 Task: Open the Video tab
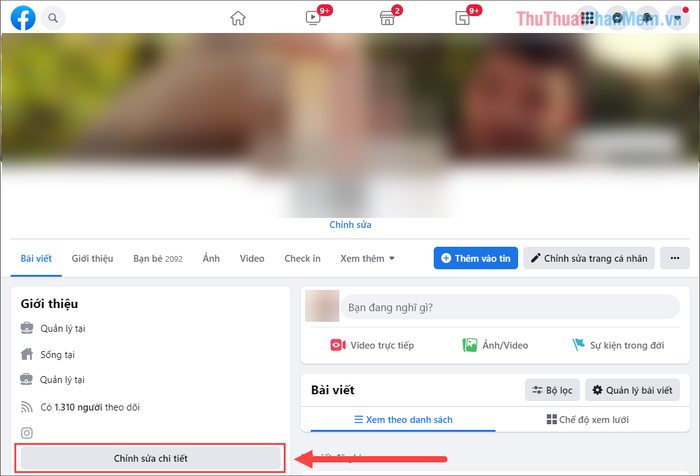[x=252, y=259]
